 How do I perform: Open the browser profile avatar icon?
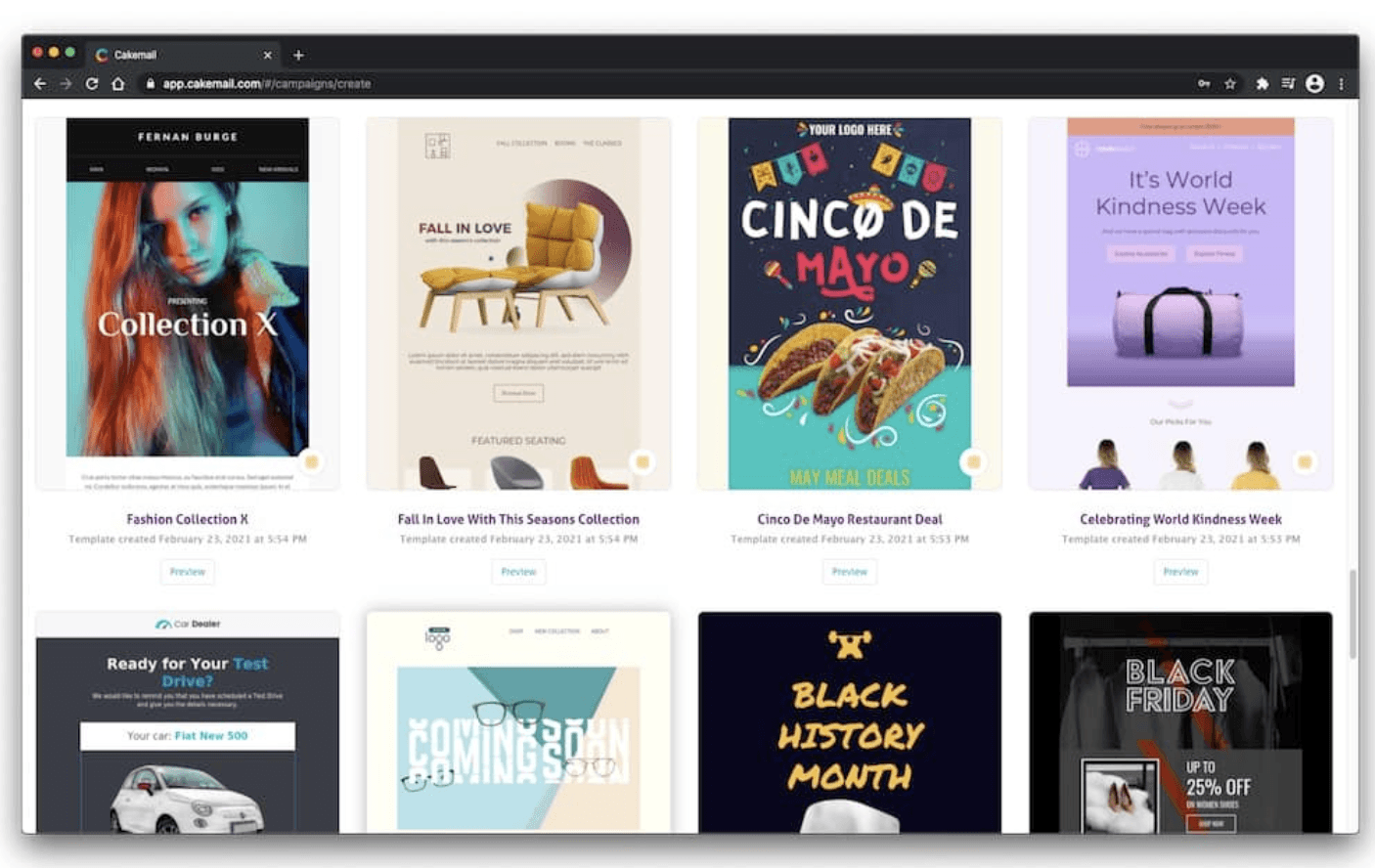1314,84
